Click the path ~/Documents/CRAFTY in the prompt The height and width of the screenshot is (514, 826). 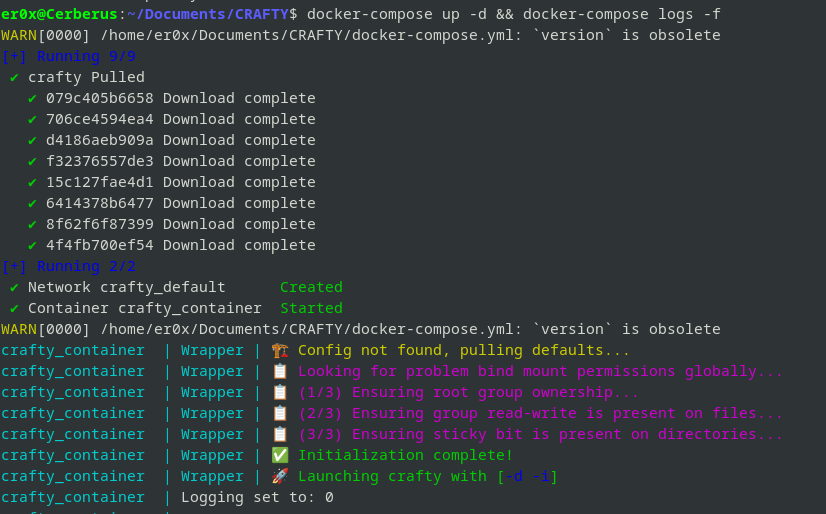click(208, 14)
